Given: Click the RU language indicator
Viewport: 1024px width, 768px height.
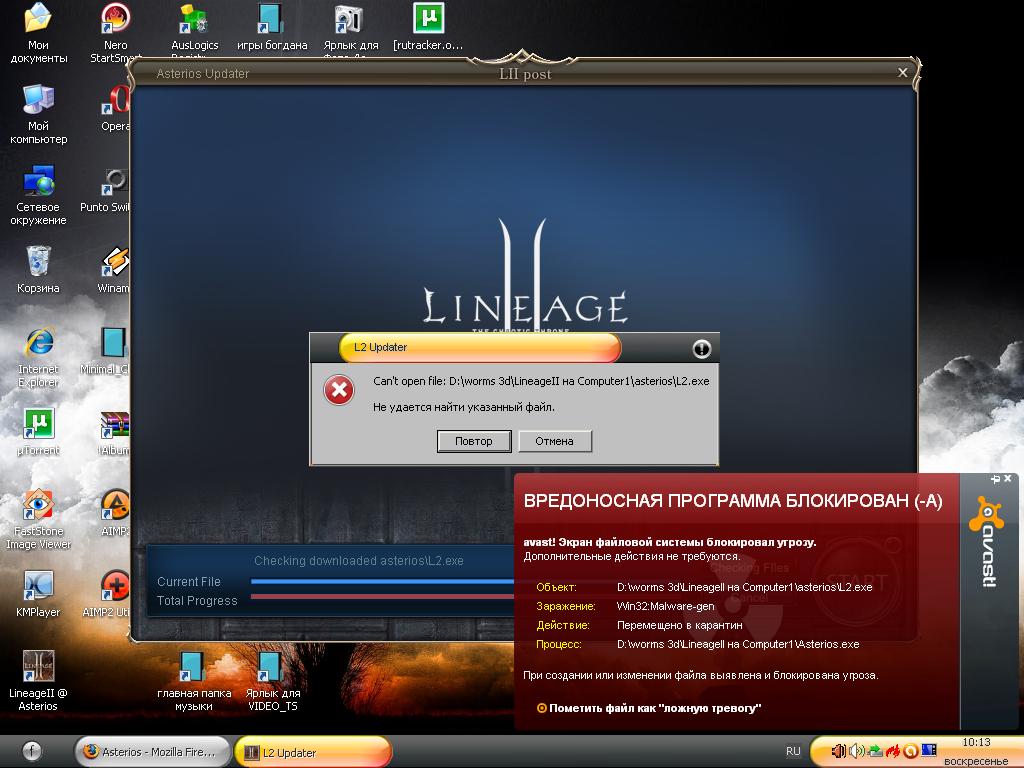Looking at the screenshot, I should (793, 751).
